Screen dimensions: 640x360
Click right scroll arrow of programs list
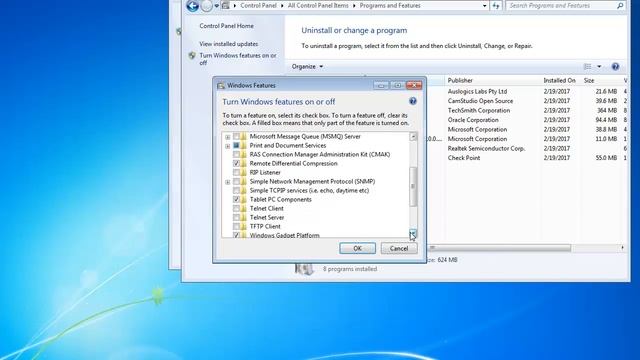(x=622, y=248)
